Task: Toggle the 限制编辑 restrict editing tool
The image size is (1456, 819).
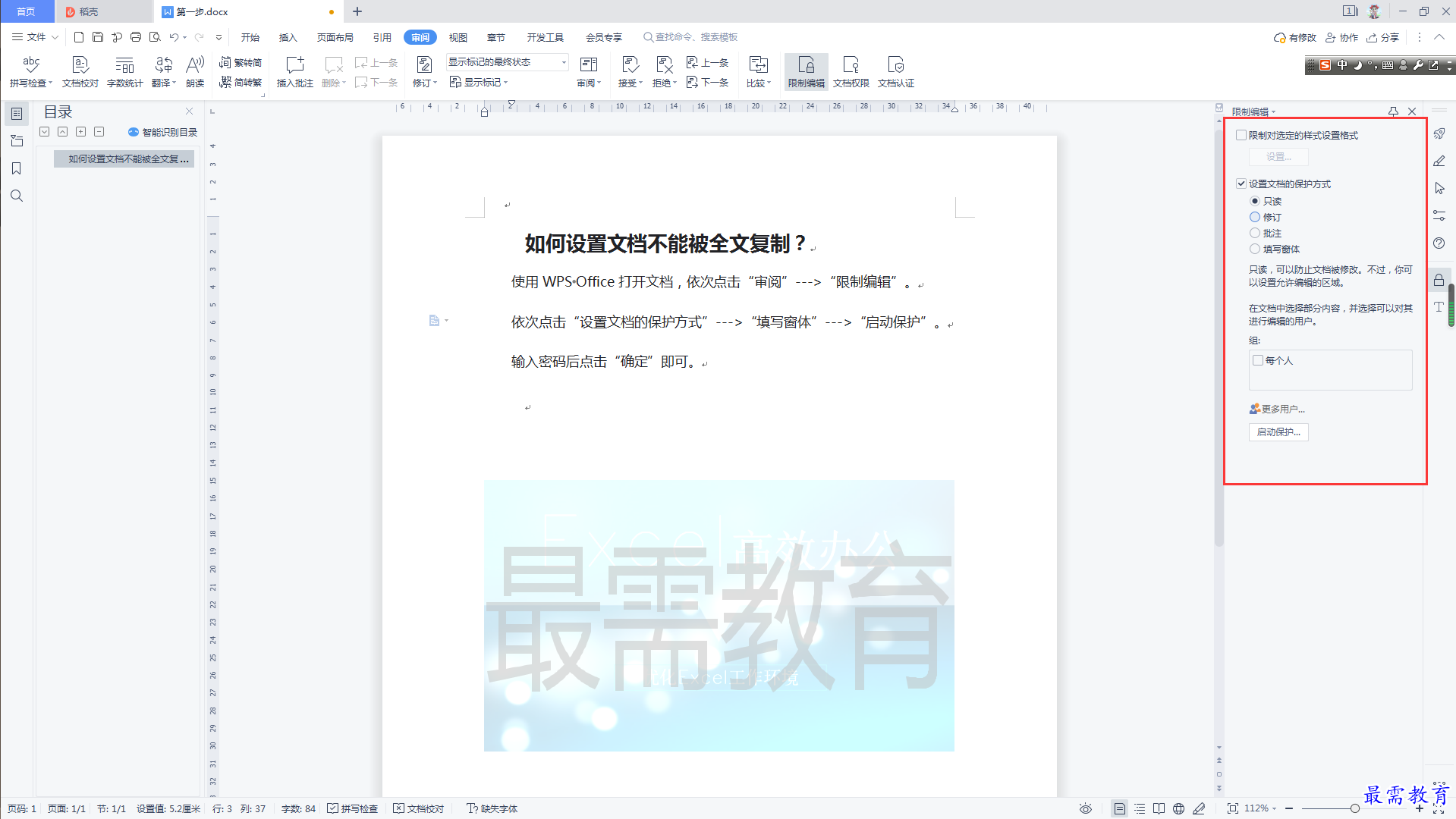Action: (806, 71)
